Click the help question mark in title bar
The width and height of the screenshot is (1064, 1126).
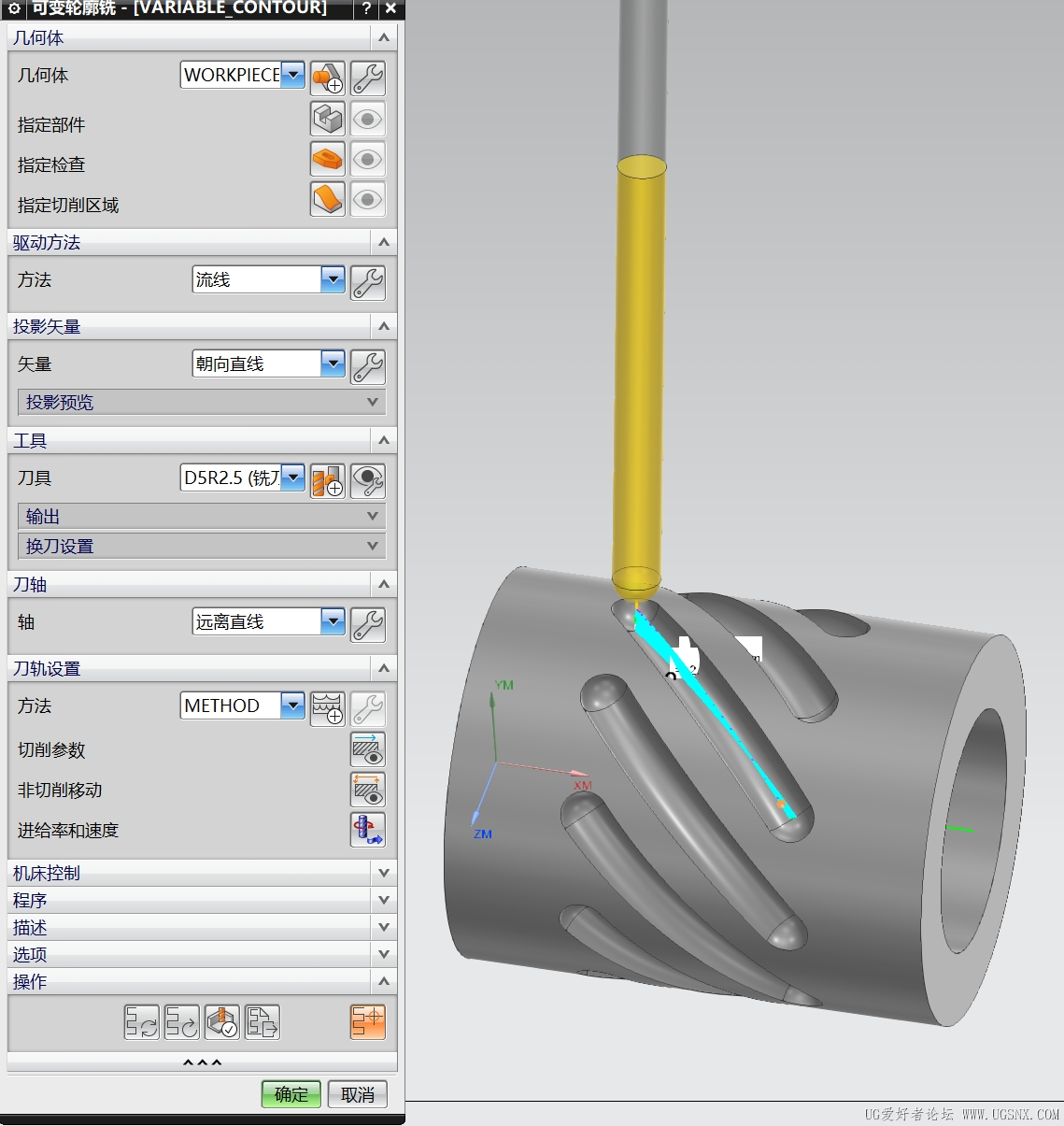[367, 8]
